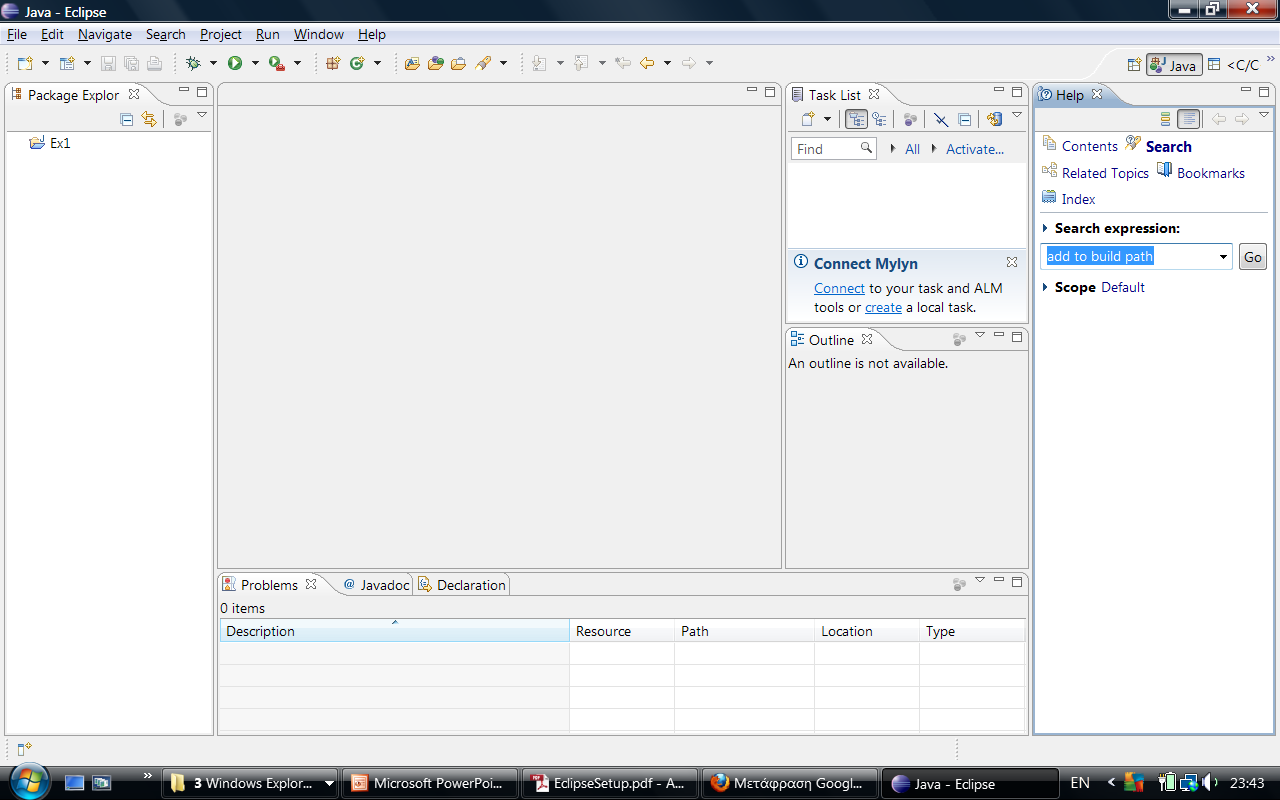This screenshot has height=800, width=1280.
Task: Open the dropdown arrow next to New
Action: tap(45, 63)
